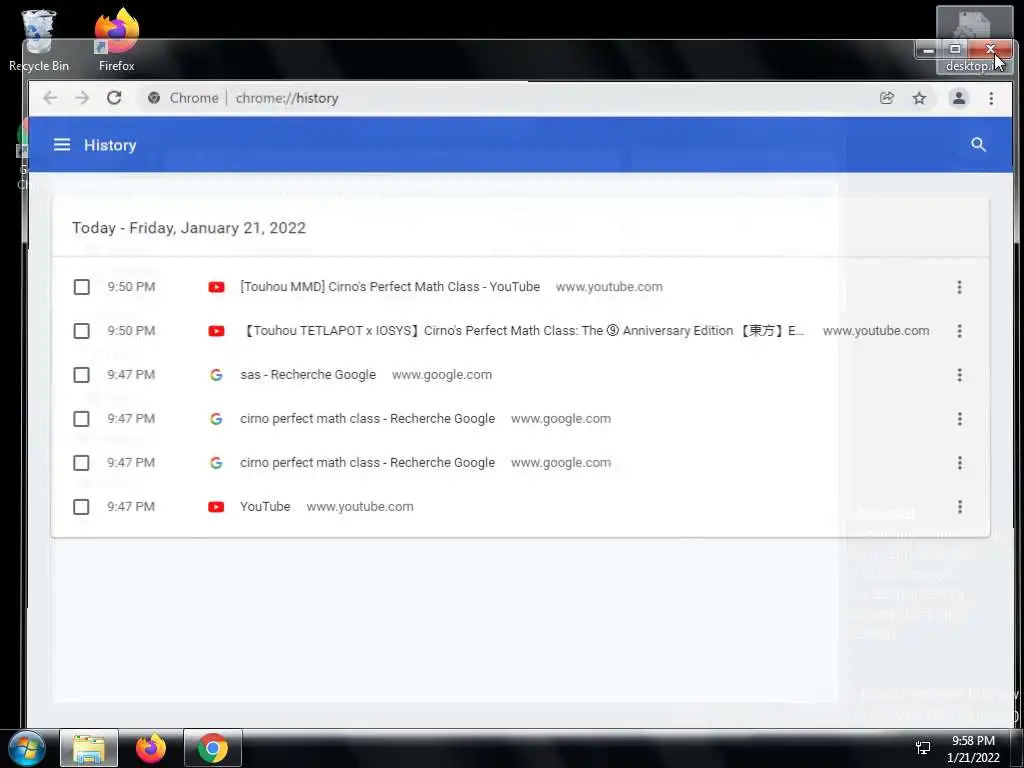
Task: Maximize the Chrome window
Action: click(x=955, y=50)
